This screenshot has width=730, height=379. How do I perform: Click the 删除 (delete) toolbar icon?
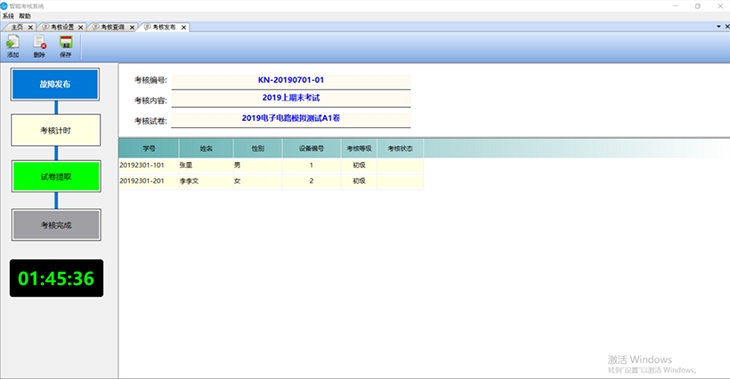[40, 47]
